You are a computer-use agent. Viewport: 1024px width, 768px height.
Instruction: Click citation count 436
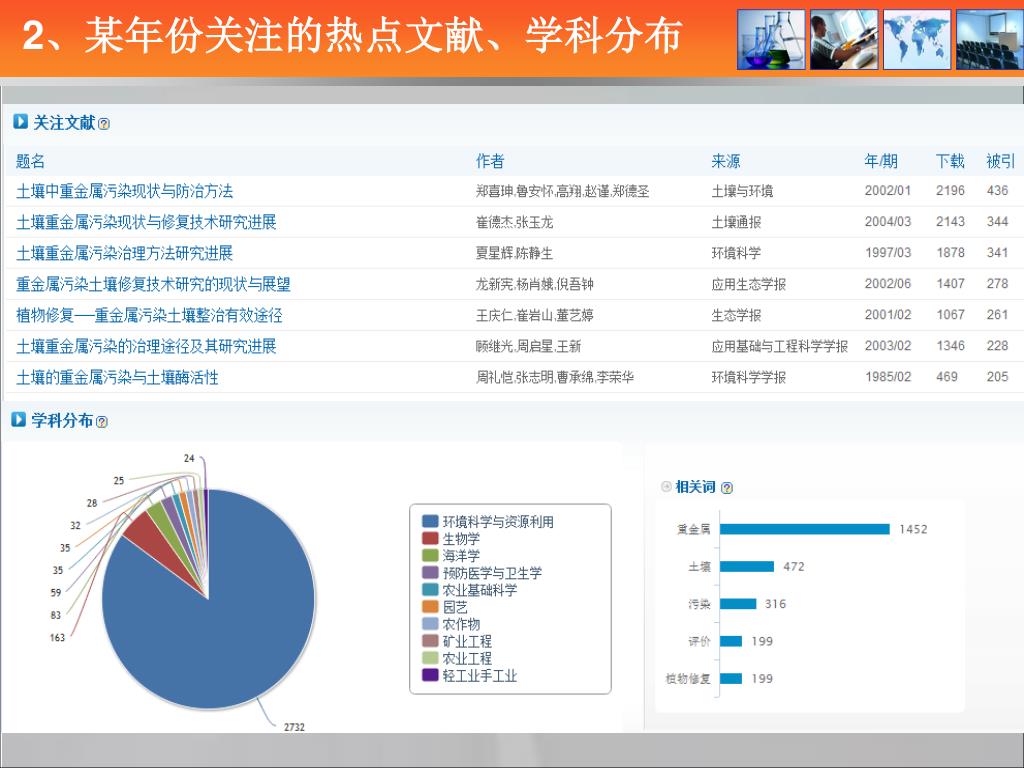tap(997, 191)
